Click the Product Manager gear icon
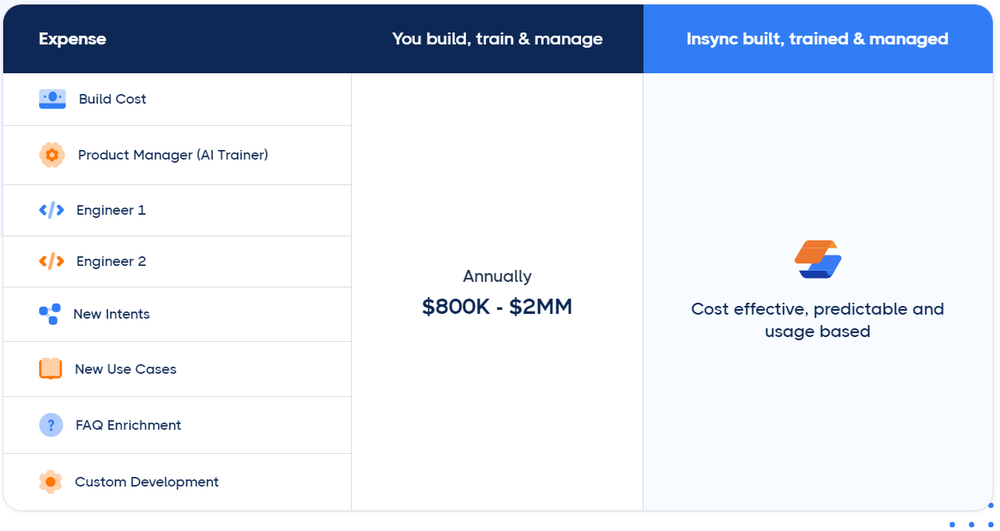Viewport: 1000px width, 531px height. pyautogui.click(x=52, y=155)
